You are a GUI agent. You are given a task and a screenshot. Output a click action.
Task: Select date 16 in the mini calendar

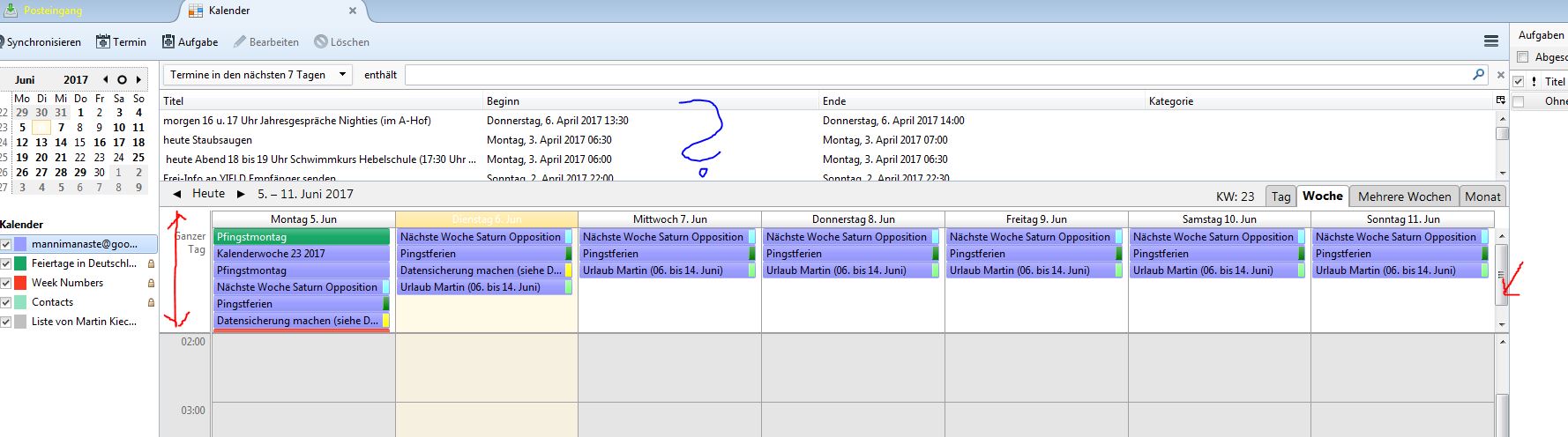[x=100, y=142]
